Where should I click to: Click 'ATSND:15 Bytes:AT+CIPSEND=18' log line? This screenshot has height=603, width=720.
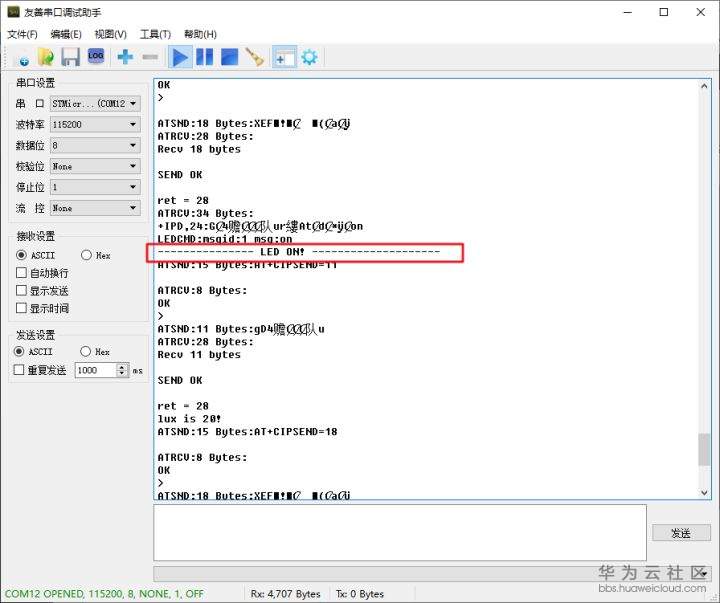[x=248, y=432]
